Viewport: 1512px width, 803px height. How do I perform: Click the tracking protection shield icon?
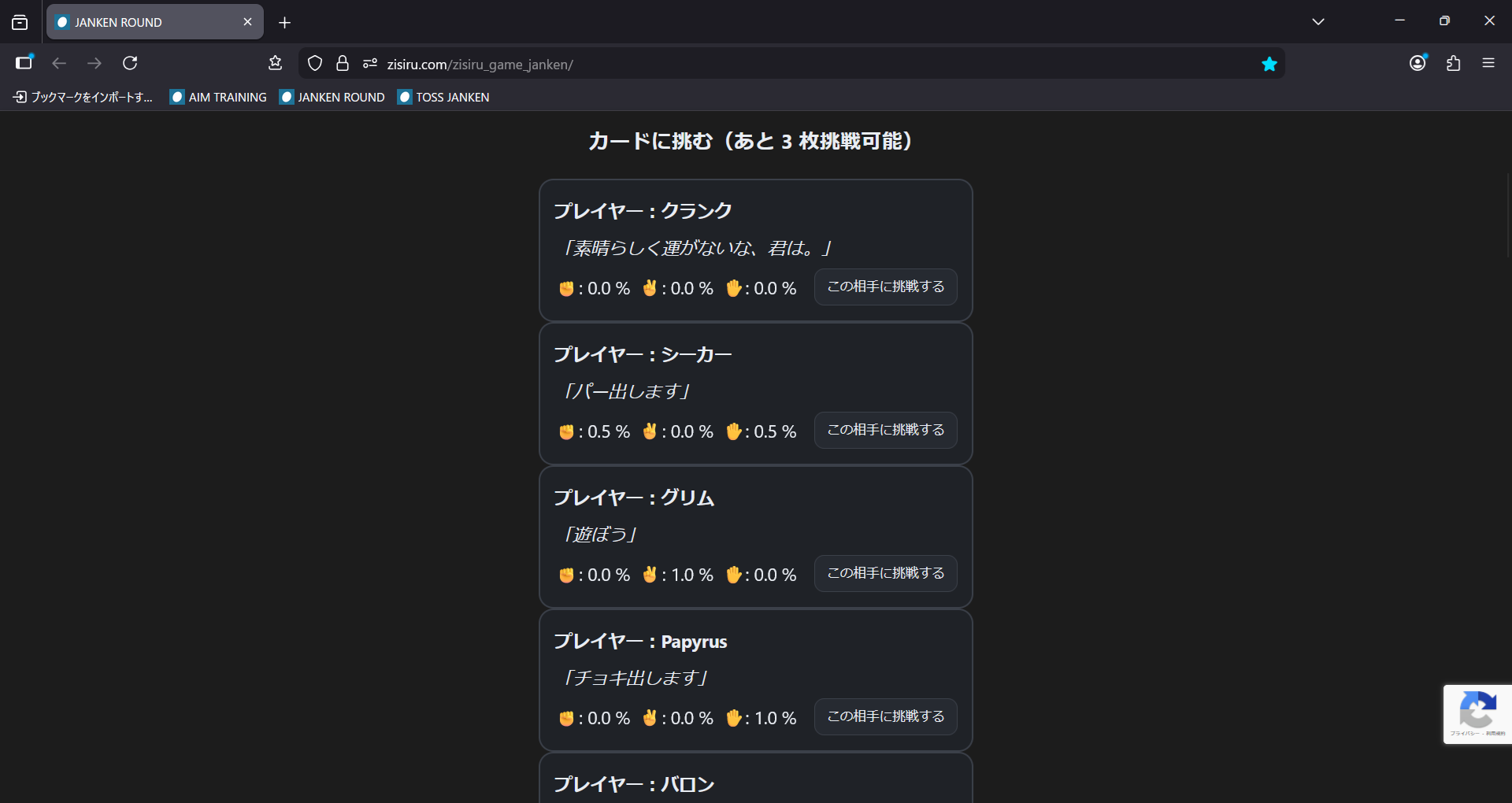[x=315, y=64]
